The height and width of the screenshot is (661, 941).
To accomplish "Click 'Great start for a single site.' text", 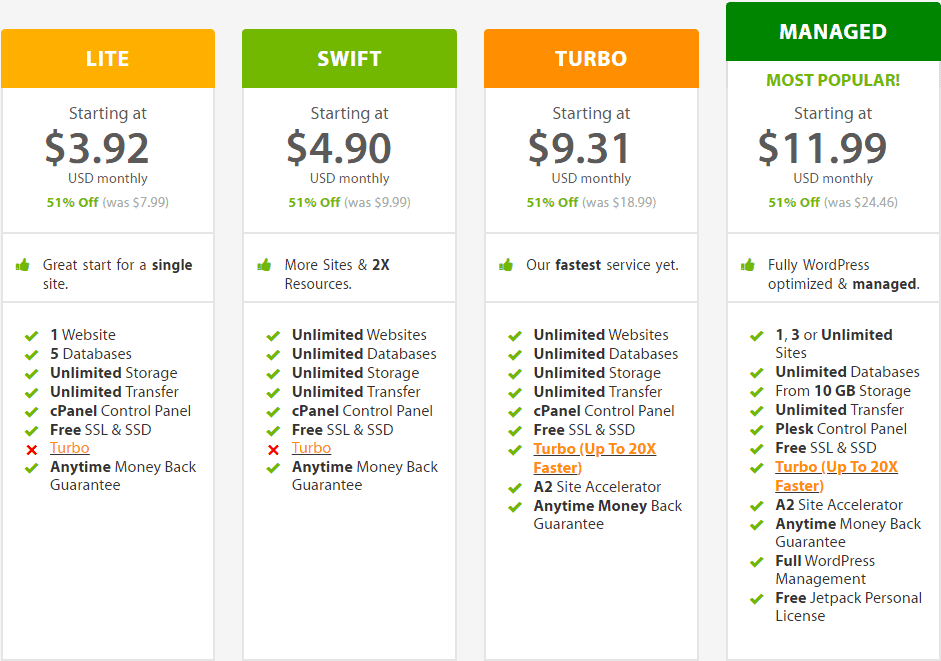I will click(118, 274).
